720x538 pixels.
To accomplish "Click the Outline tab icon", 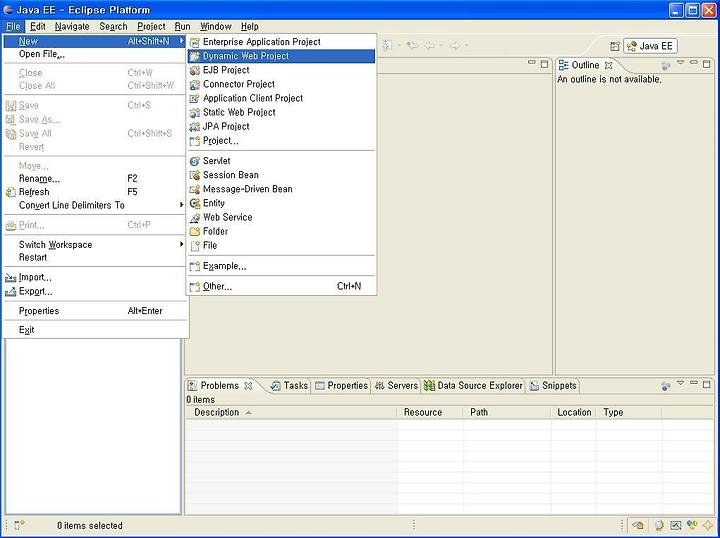I will (563, 65).
